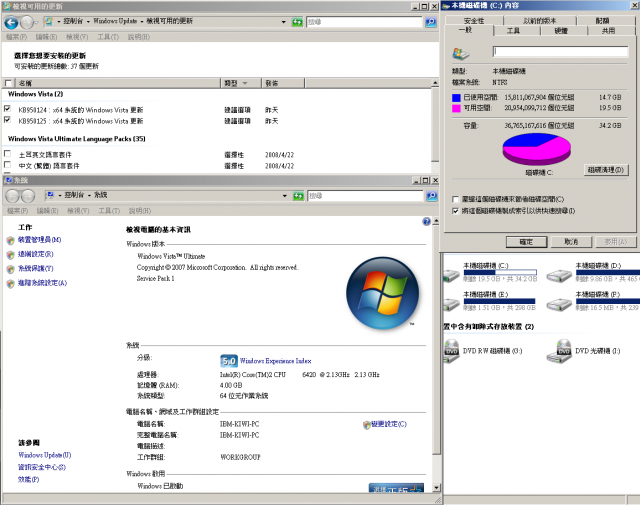Open help icon in System window
This screenshot has height=505, width=640.
point(427,221)
